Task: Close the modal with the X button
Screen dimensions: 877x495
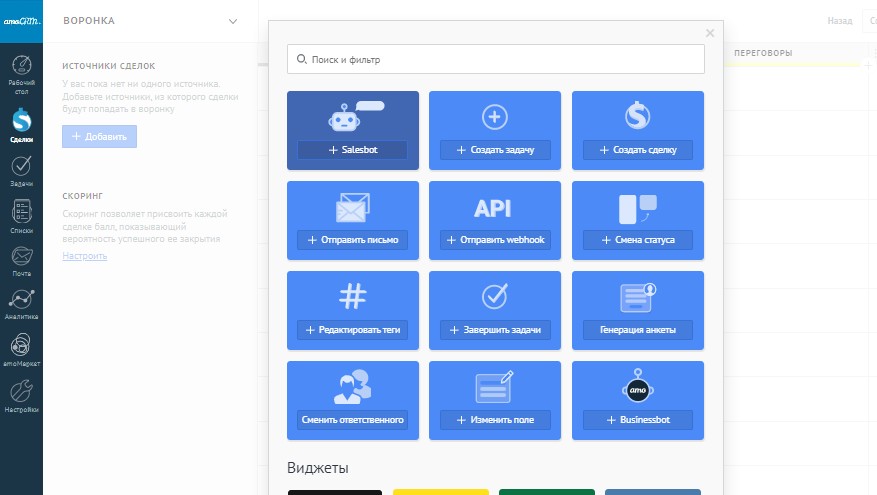Action: (x=710, y=33)
